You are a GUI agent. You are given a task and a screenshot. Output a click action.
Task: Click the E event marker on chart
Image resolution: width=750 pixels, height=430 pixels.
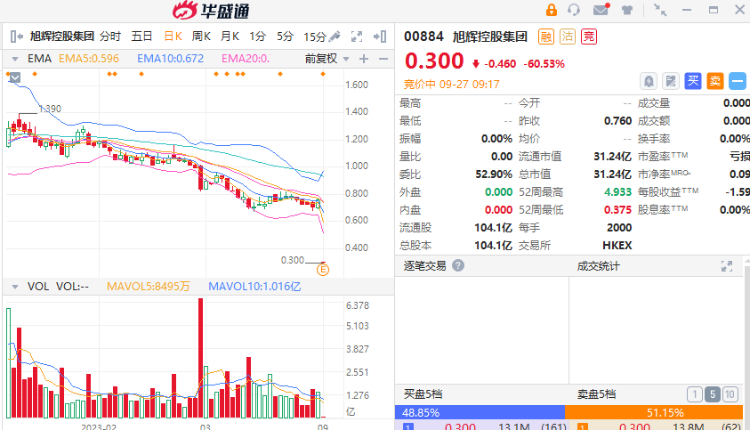[x=323, y=270]
